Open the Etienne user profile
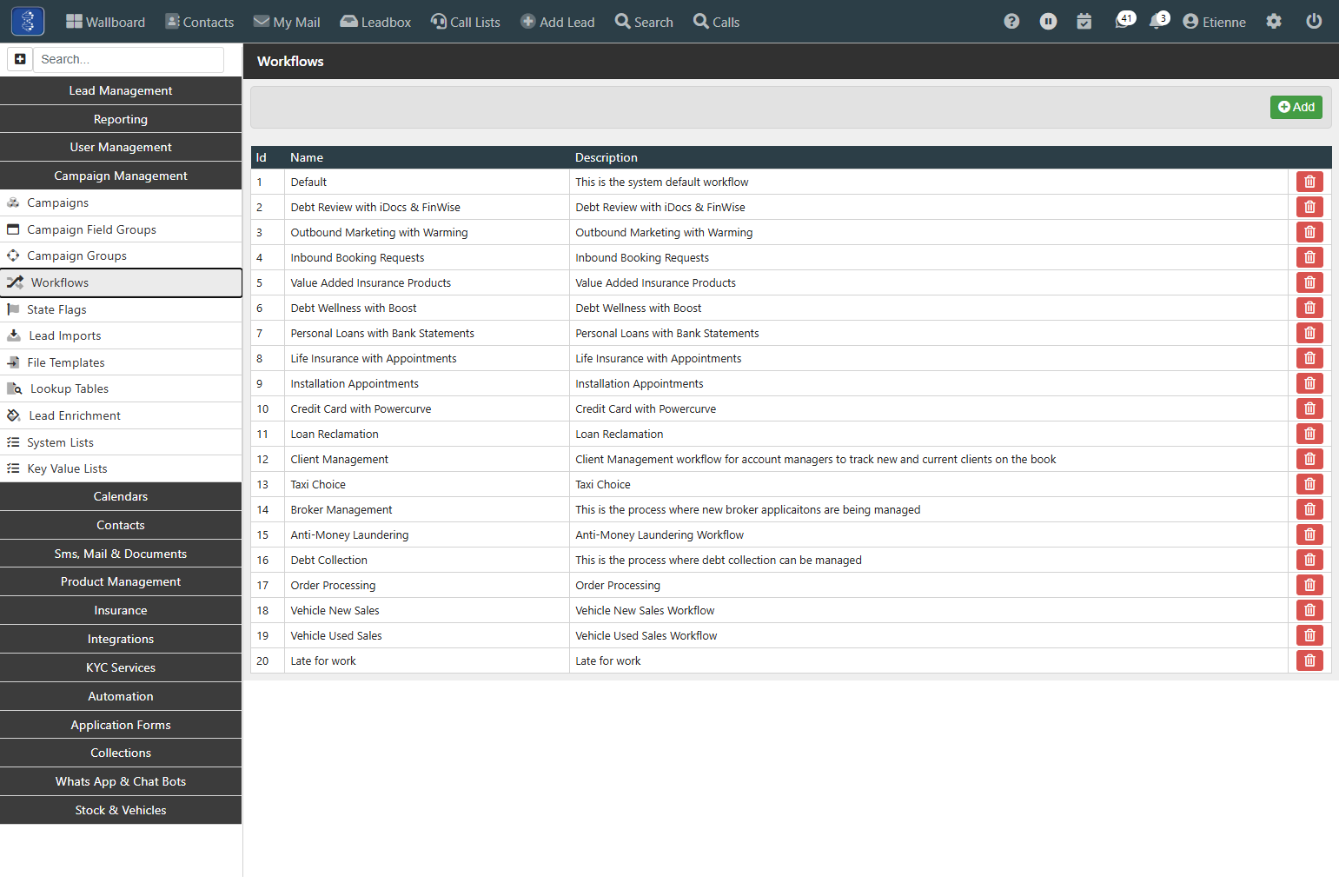The width and height of the screenshot is (1339, 896). 1214,22
